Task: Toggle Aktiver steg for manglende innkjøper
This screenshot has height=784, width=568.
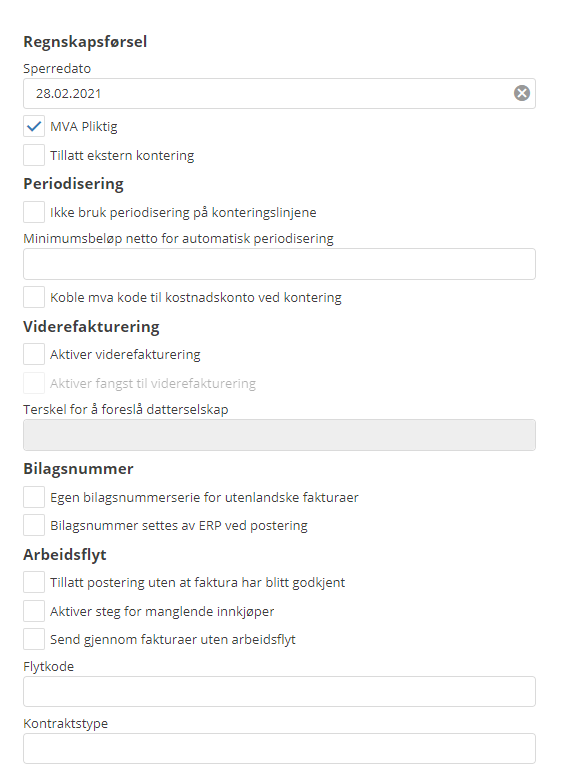Action: coord(34,611)
